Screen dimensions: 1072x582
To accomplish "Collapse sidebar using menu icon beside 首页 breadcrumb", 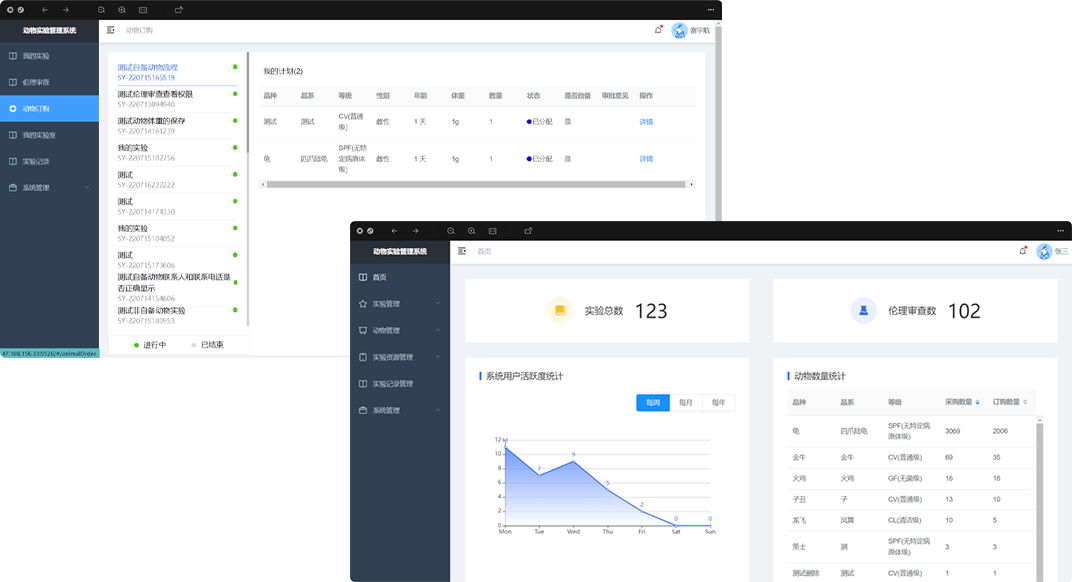I will tap(462, 251).
